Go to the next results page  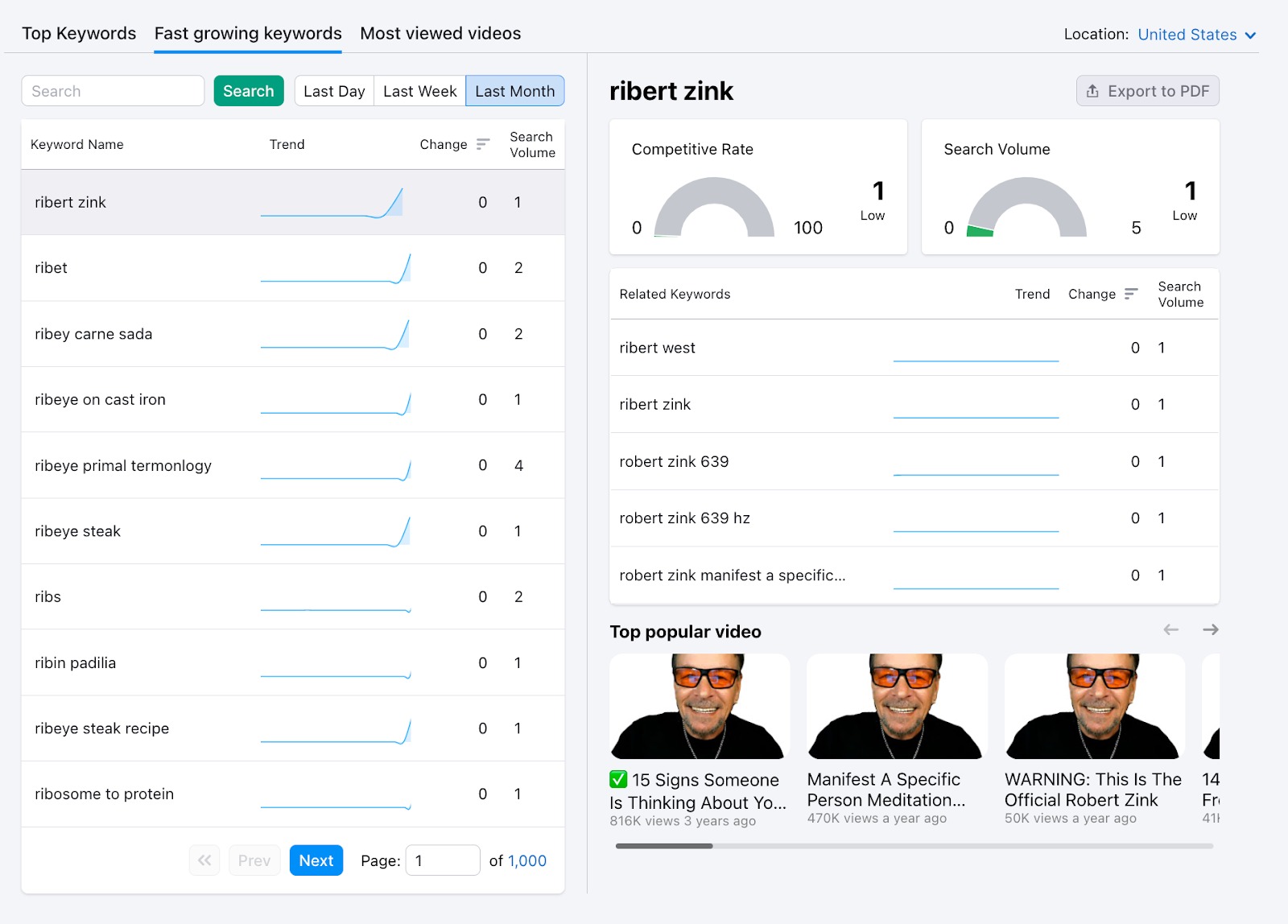(x=316, y=860)
